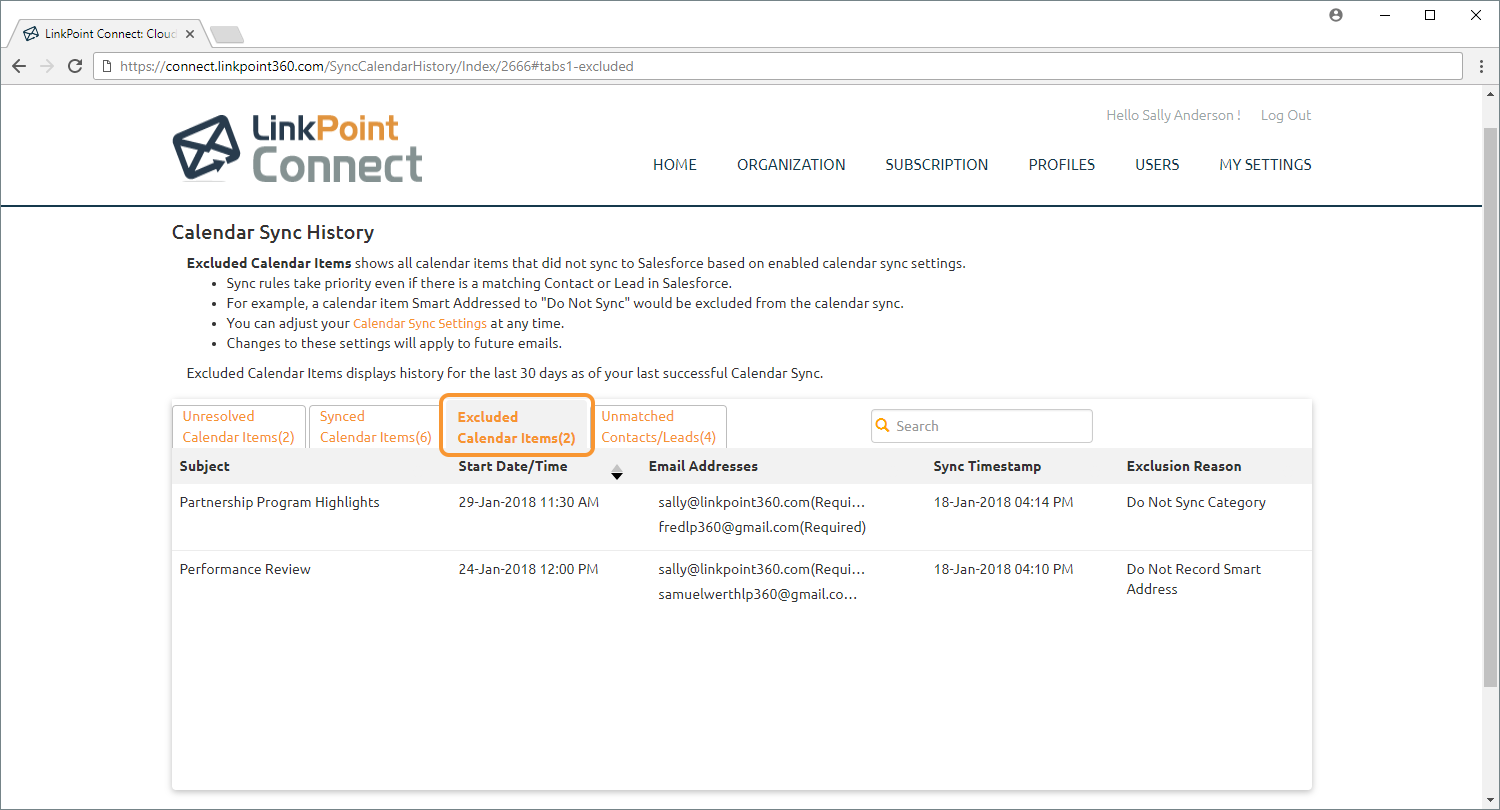Sort by Subject column header
Screen dimensions: 1500x810
205,466
